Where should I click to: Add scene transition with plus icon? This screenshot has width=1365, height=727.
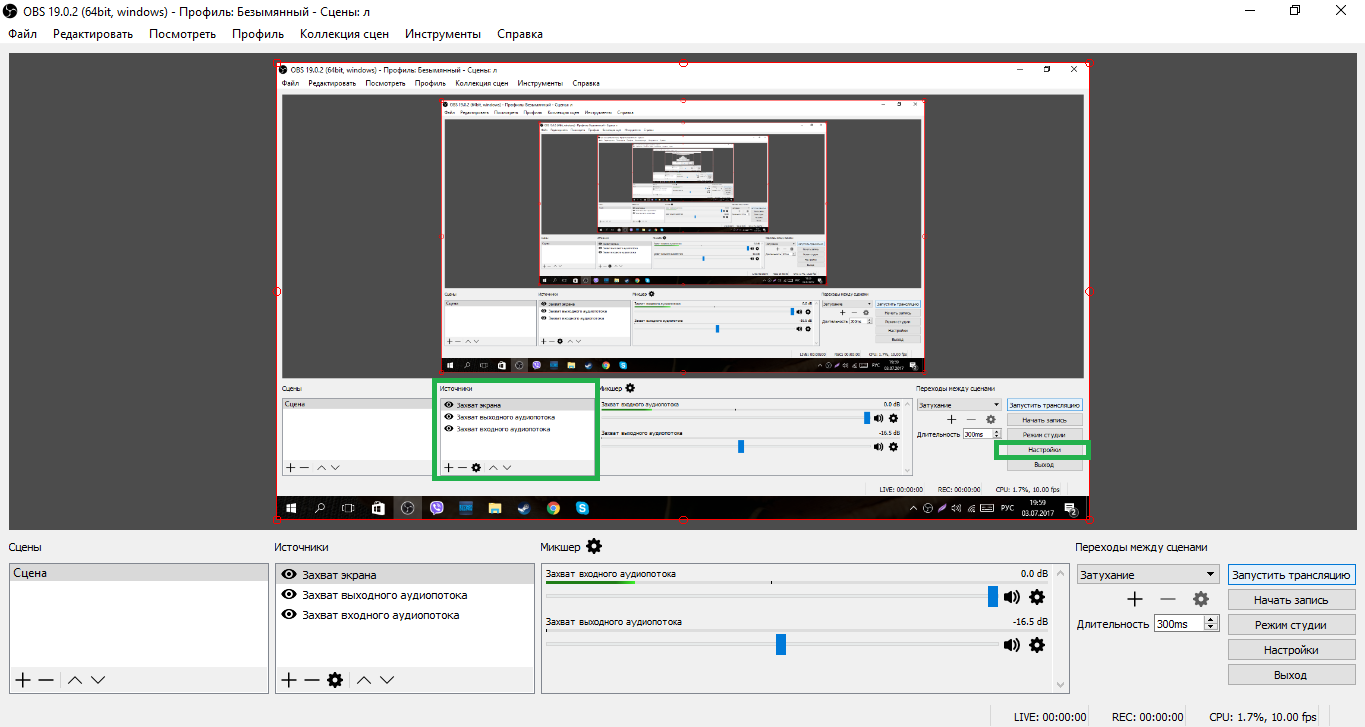tap(1135, 599)
